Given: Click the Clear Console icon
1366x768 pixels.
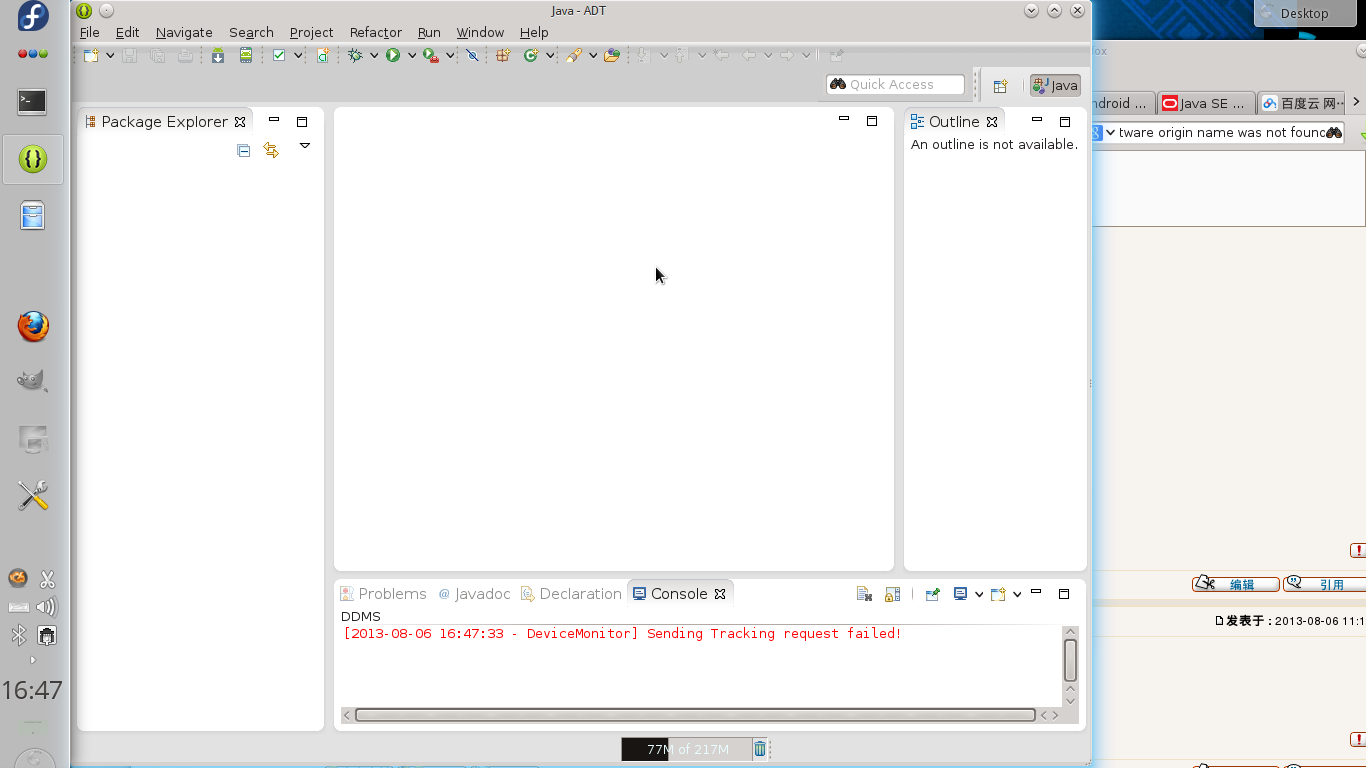Looking at the screenshot, I should pos(865,594).
